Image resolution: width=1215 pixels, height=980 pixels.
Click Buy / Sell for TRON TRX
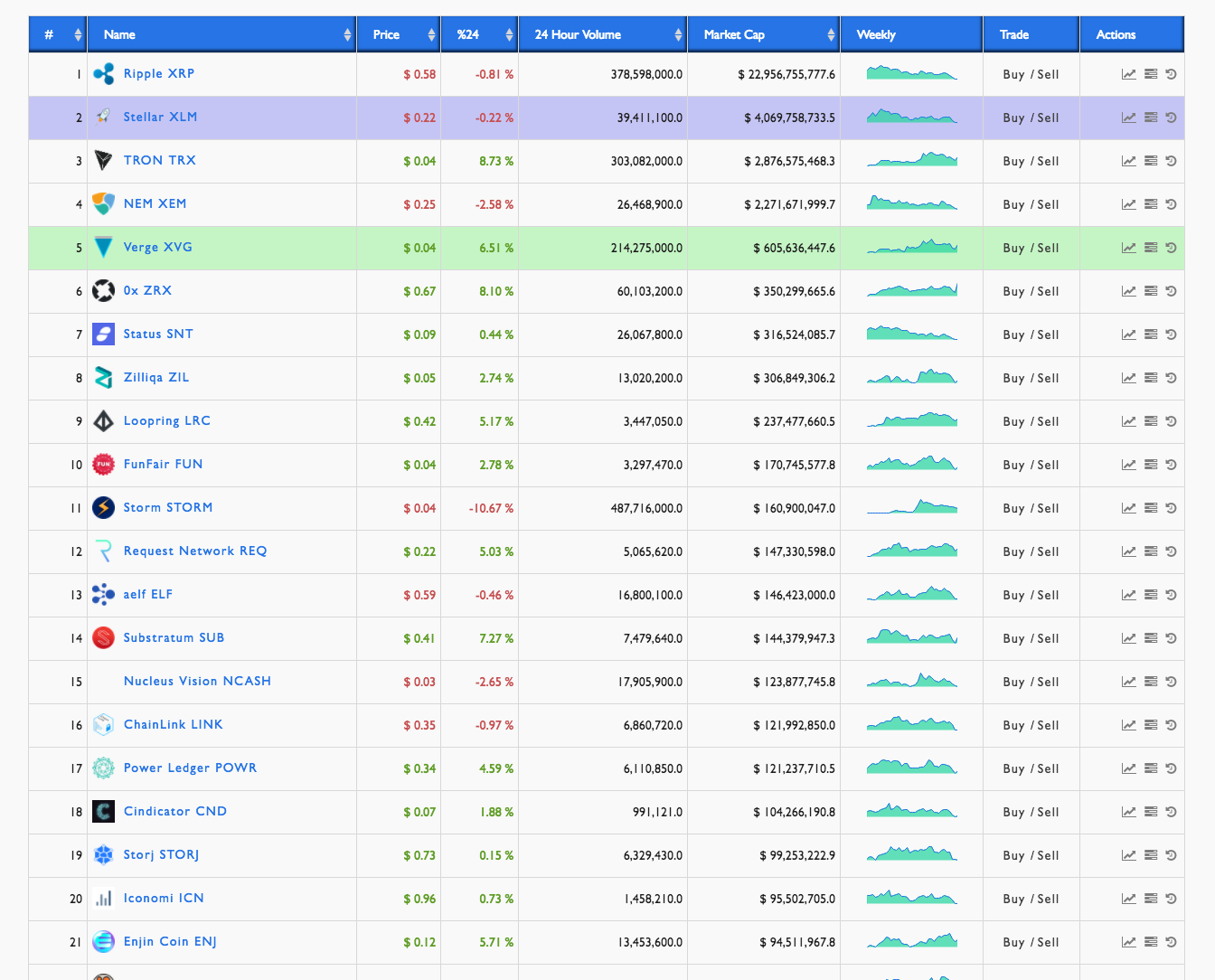click(x=1031, y=161)
